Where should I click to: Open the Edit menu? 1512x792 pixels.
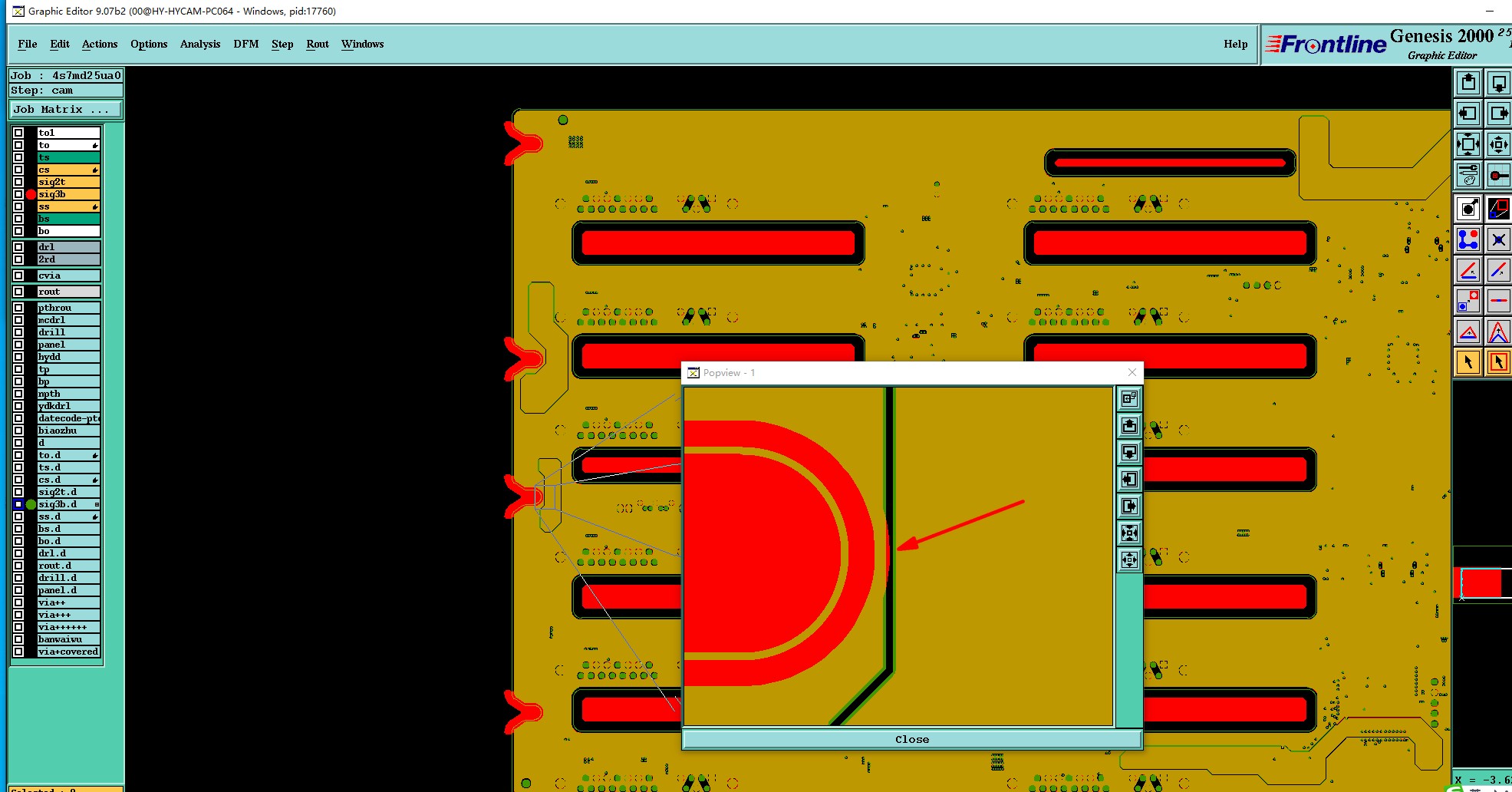(60, 44)
